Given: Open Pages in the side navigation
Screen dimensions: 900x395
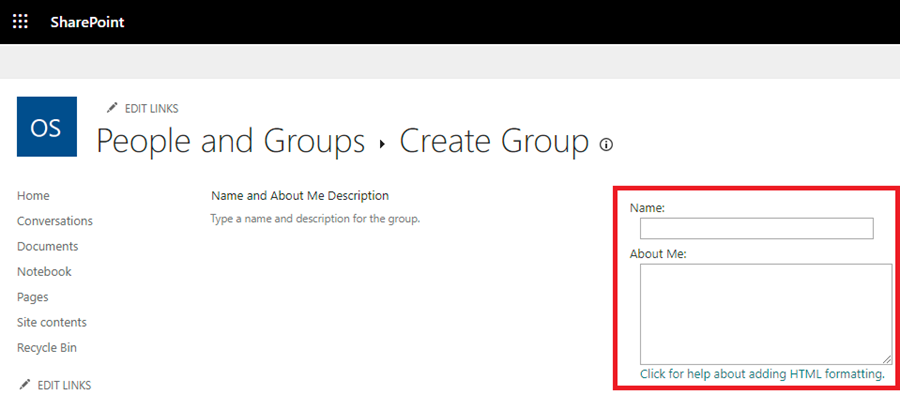Looking at the screenshot, I should [33, 297].
